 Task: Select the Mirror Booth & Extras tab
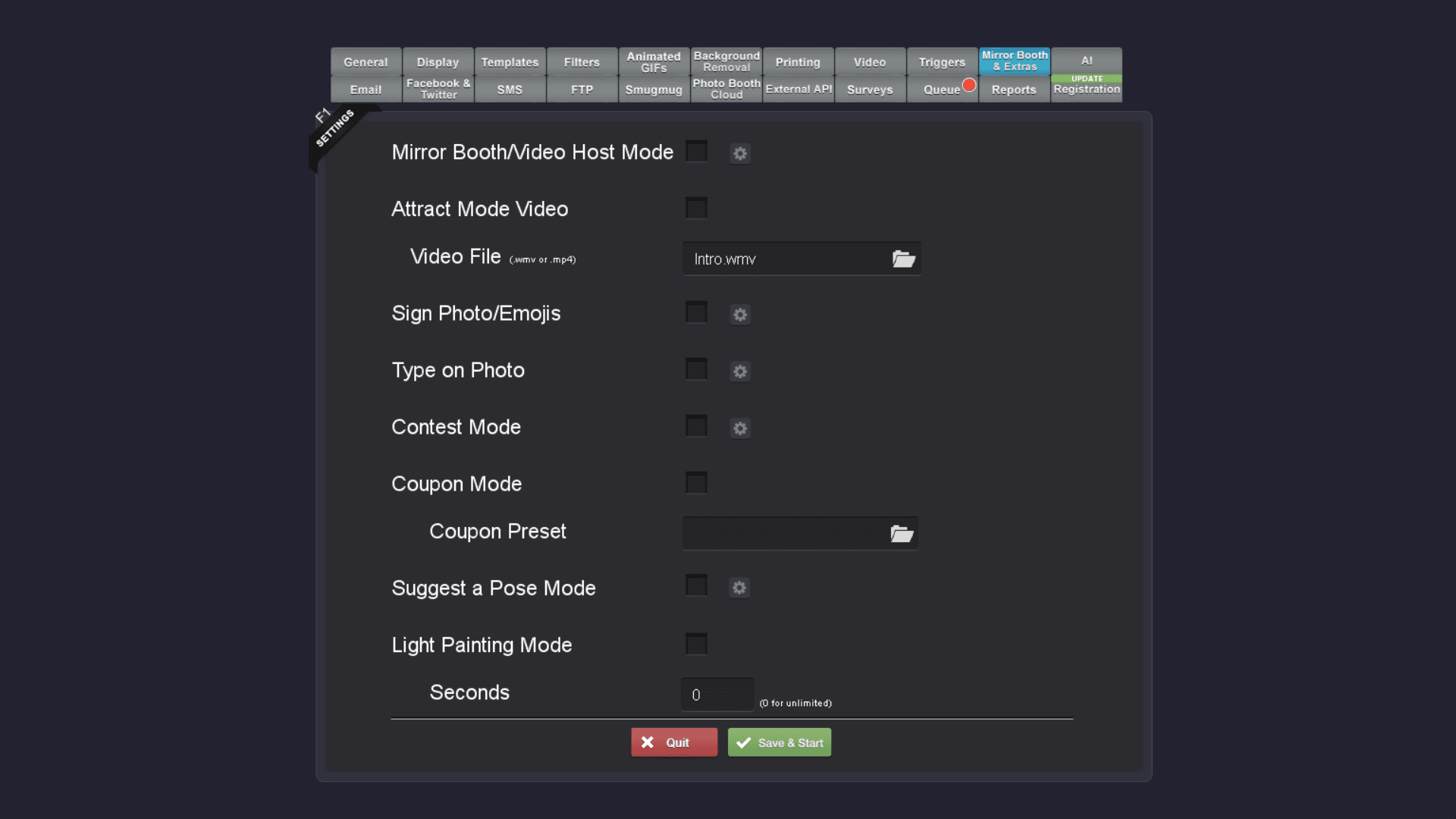pos(1015,61)
